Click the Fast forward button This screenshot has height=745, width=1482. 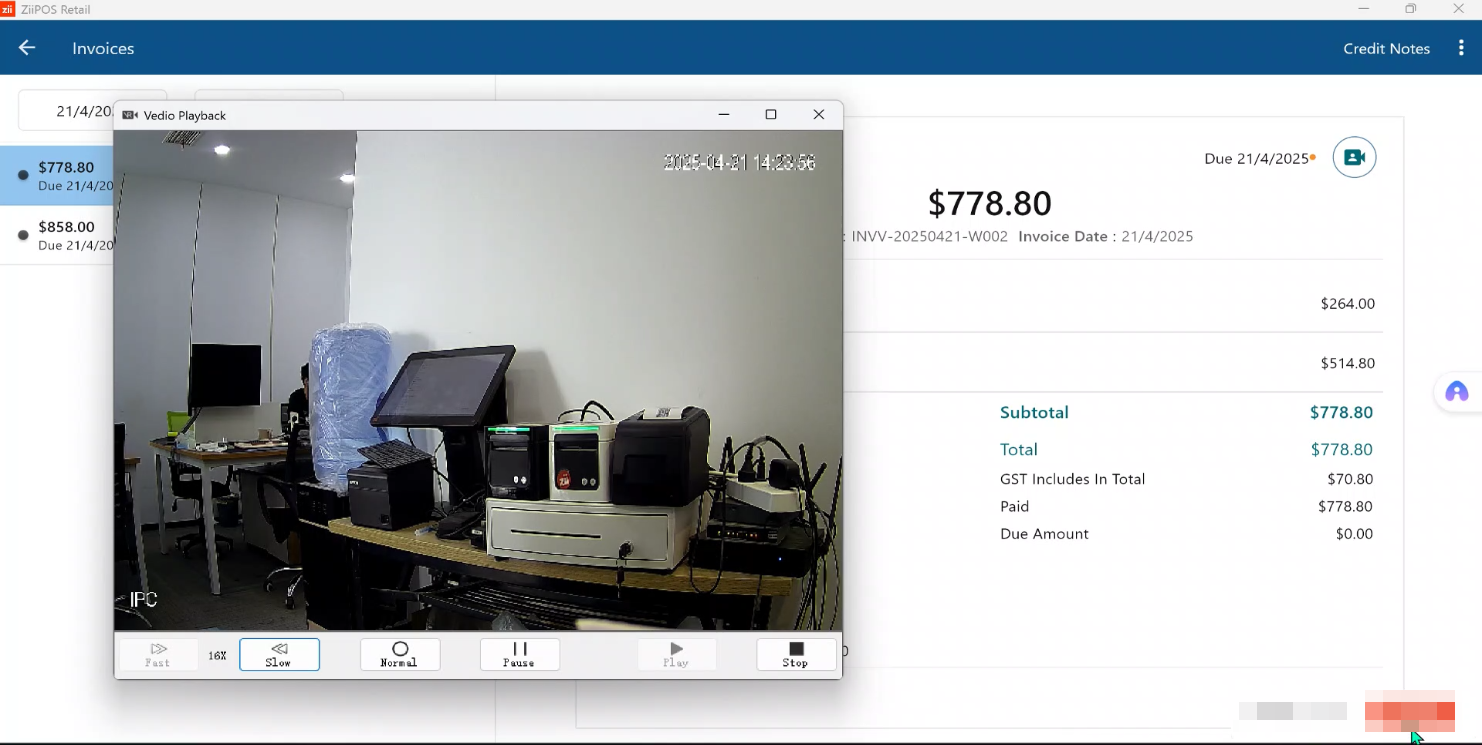158,654
